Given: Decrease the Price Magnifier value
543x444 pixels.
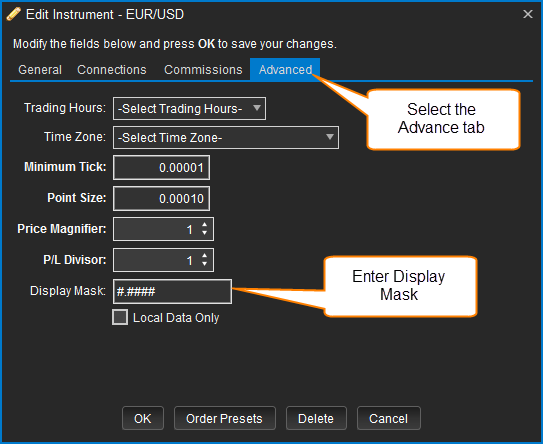Looking at the screenshot, I should (x=205, y=233).
